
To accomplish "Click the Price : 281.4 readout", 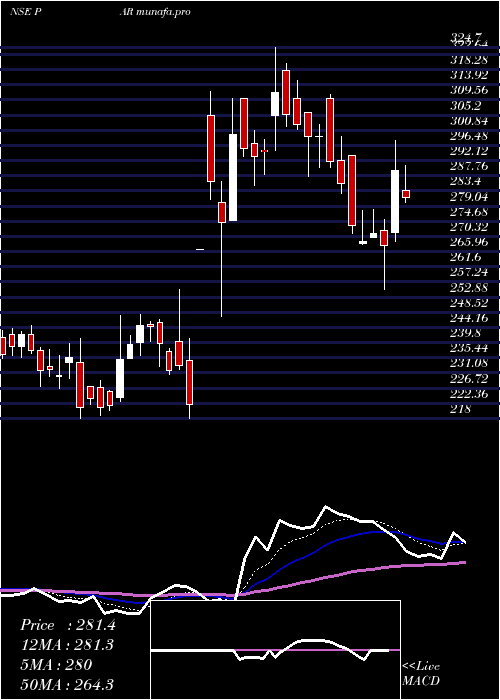I will [68, 625].
